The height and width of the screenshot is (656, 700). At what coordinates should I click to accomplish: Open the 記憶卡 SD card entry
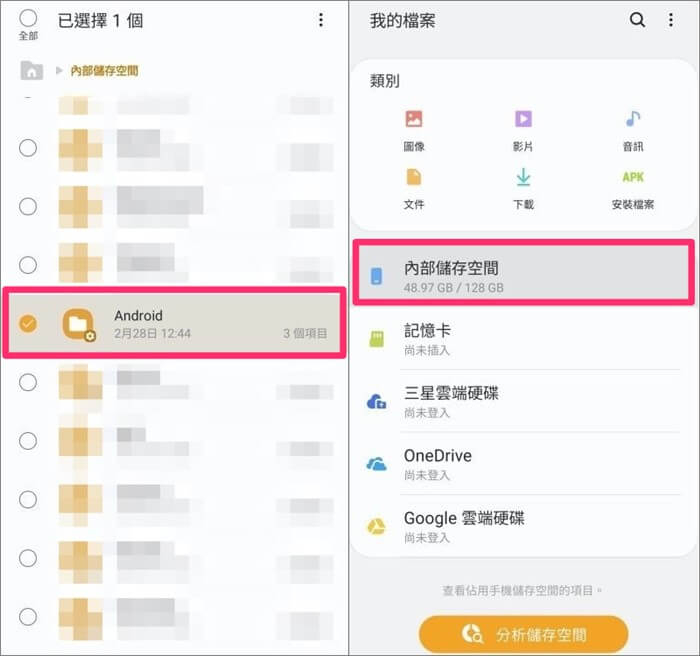point(523,339)
